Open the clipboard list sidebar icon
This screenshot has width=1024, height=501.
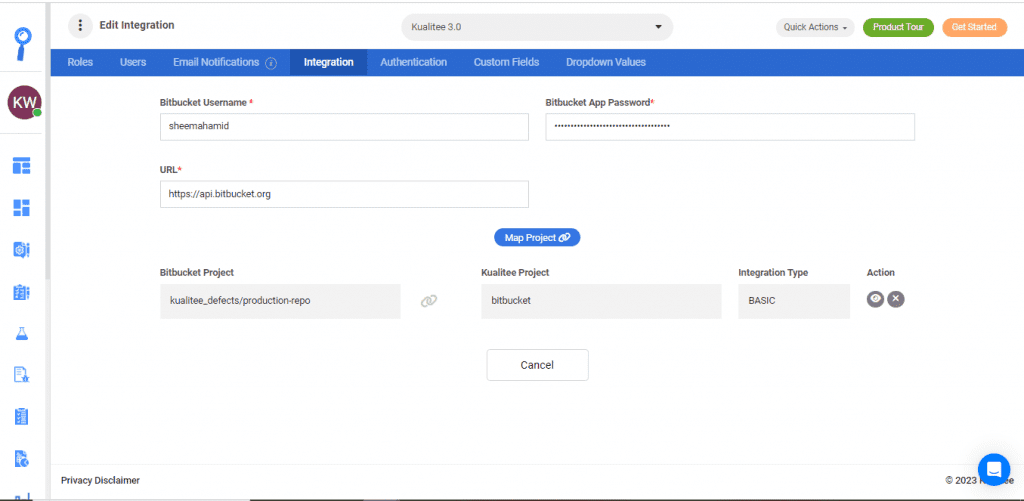pyautogui.click(x=22, y=292)
